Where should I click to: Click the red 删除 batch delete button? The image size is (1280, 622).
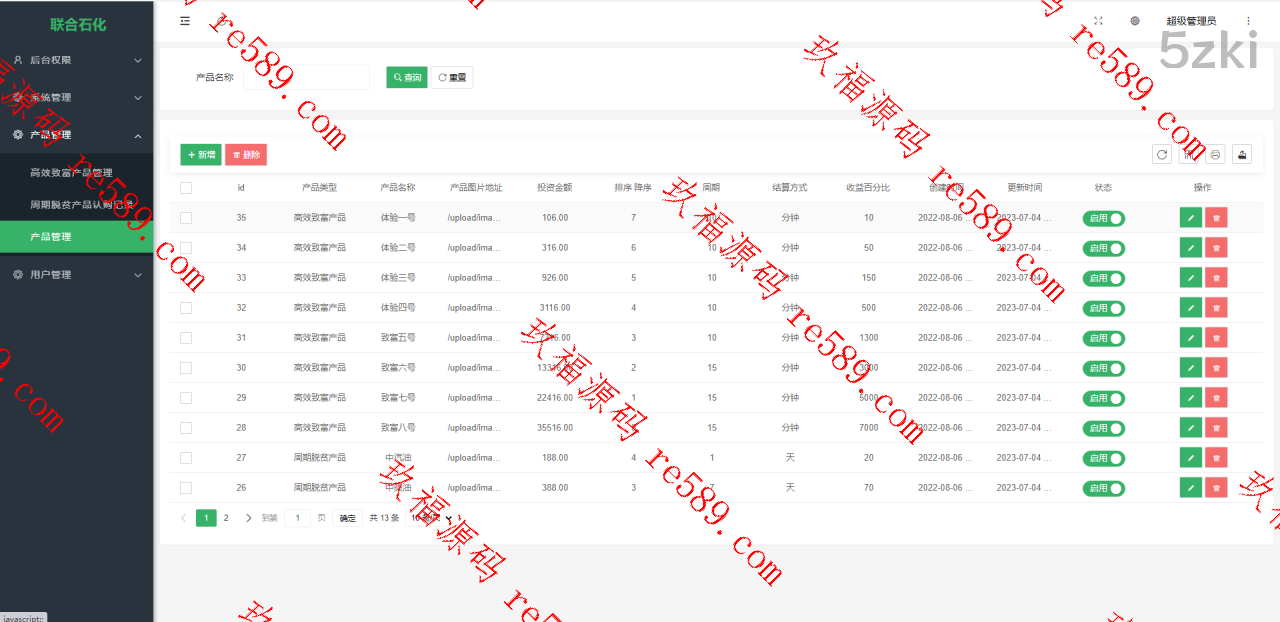click(x=246, y=155)
